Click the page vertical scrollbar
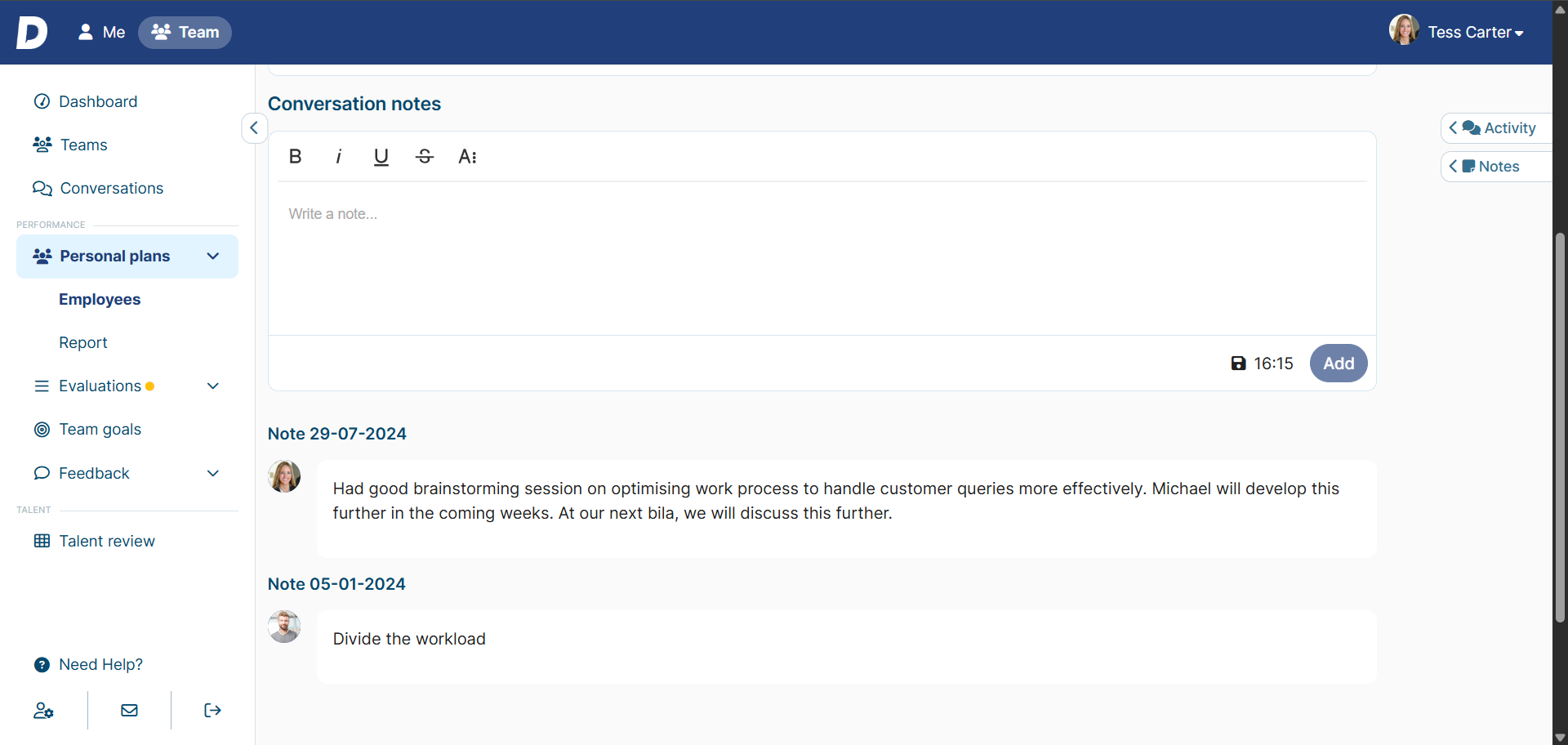 [1560, 425]
